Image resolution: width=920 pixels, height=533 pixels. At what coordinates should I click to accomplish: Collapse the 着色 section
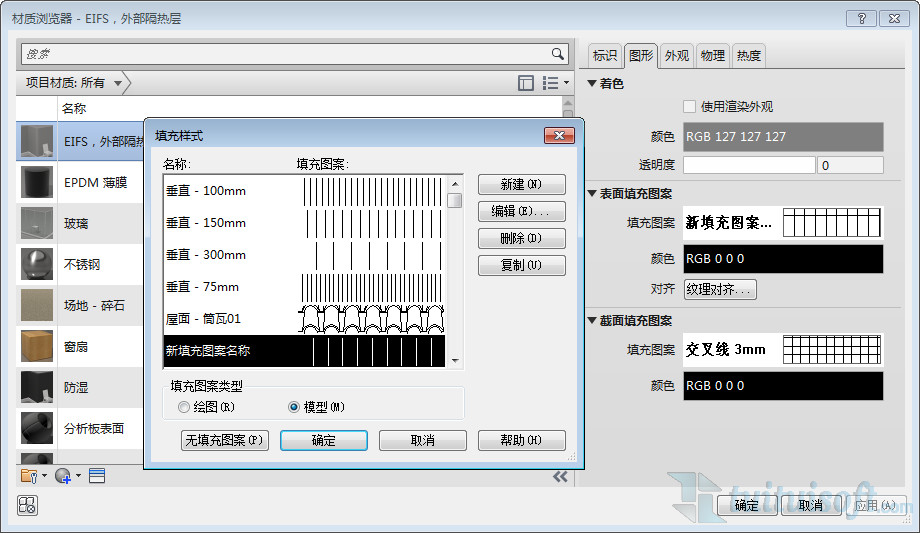[x=592, y=83]
